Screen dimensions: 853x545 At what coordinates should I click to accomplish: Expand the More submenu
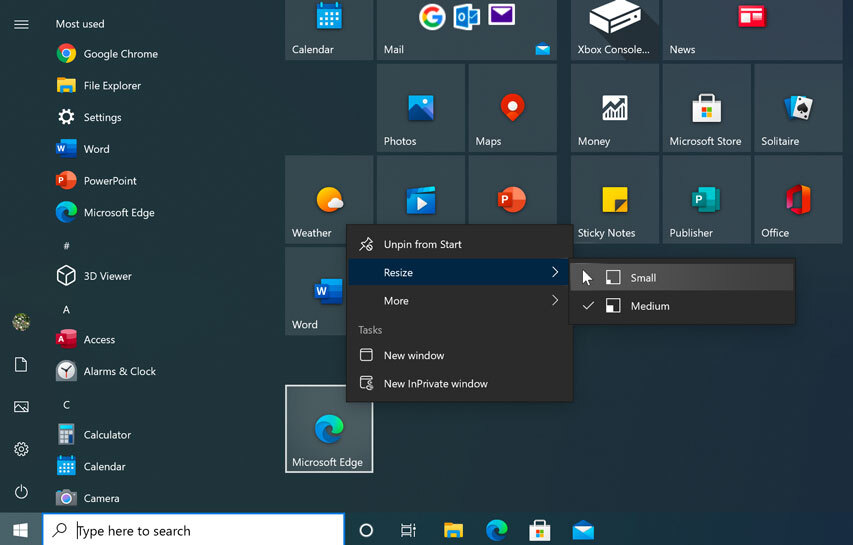coord(459,300)
